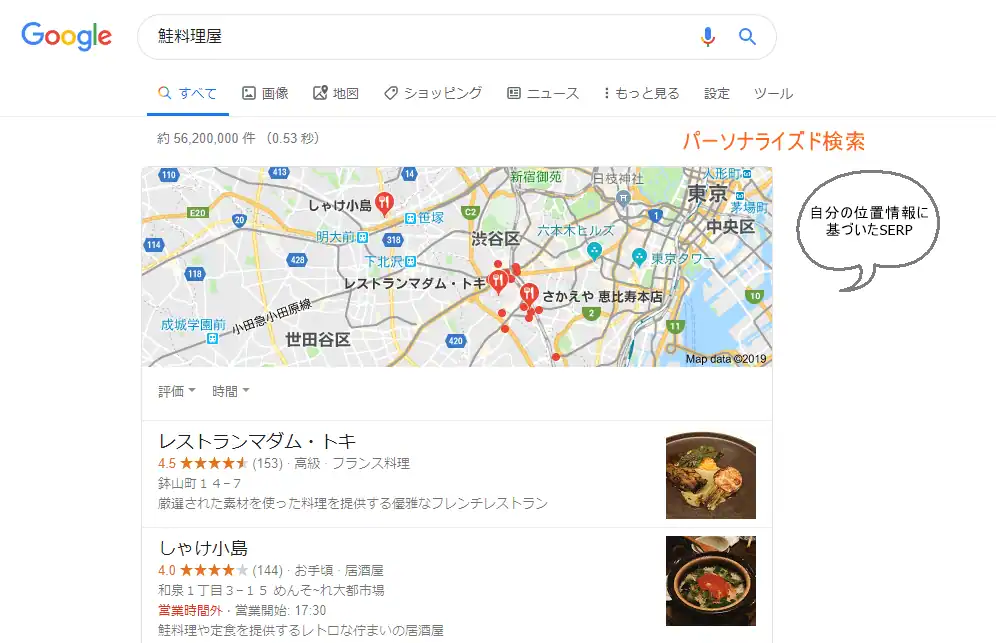Image resolution: width=996 pixels, height=643 pixels.
Task: Select the レストランマダム・トキ map pin
Action: pyautogui.click(x=498, y=281)
